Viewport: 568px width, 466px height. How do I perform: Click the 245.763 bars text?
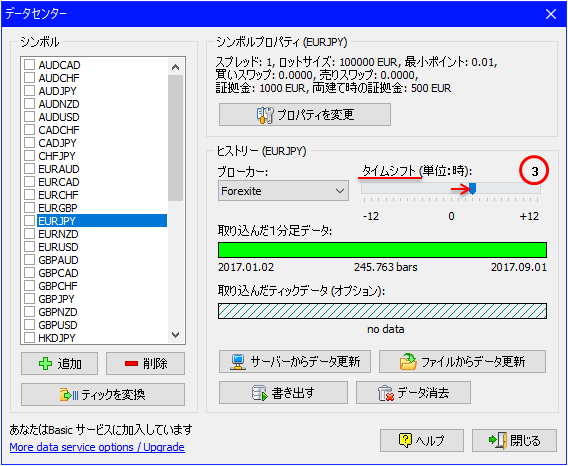pyautogui.click(x=386, y=267)
